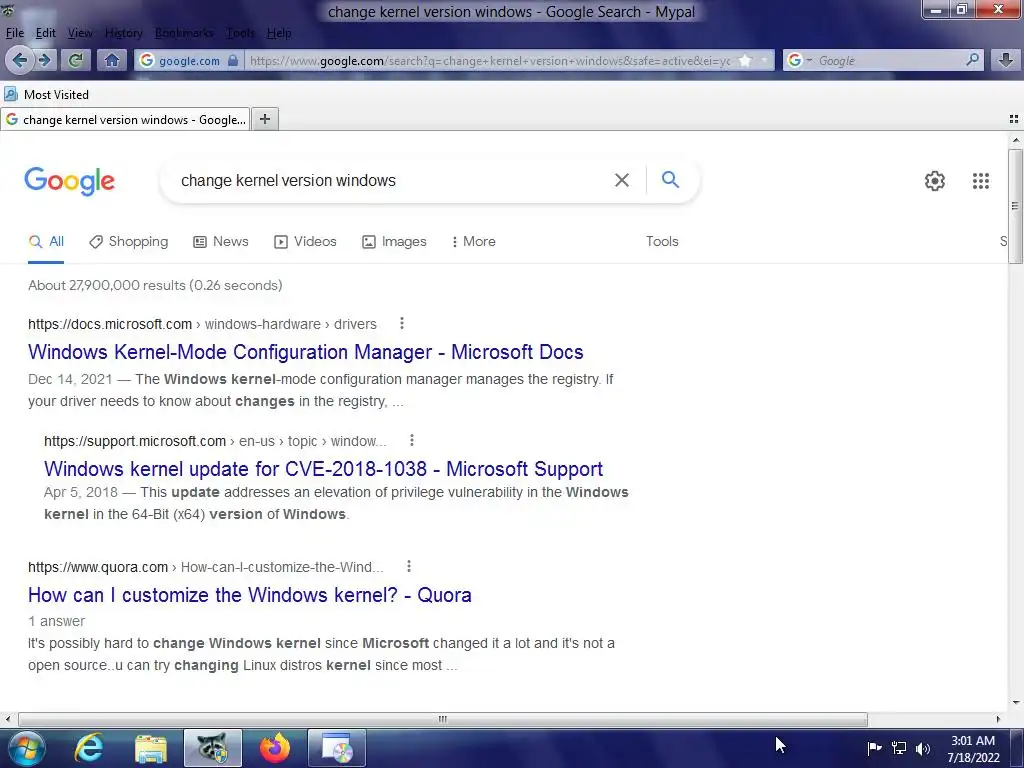Open Windows Kernel-Mode Configuration Manager result
Viewport: 1024px width, 768px height.
coord(306,352)
